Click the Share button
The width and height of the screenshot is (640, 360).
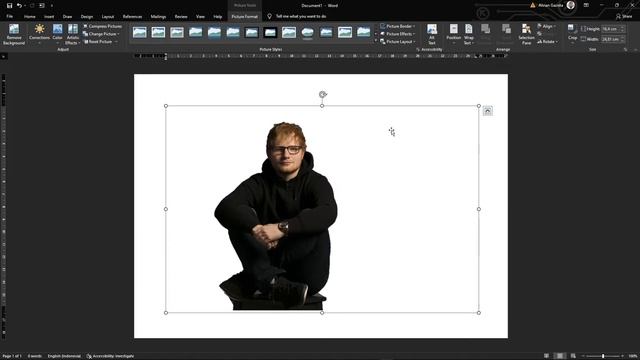pyautogui.click(x=624, y=16)
